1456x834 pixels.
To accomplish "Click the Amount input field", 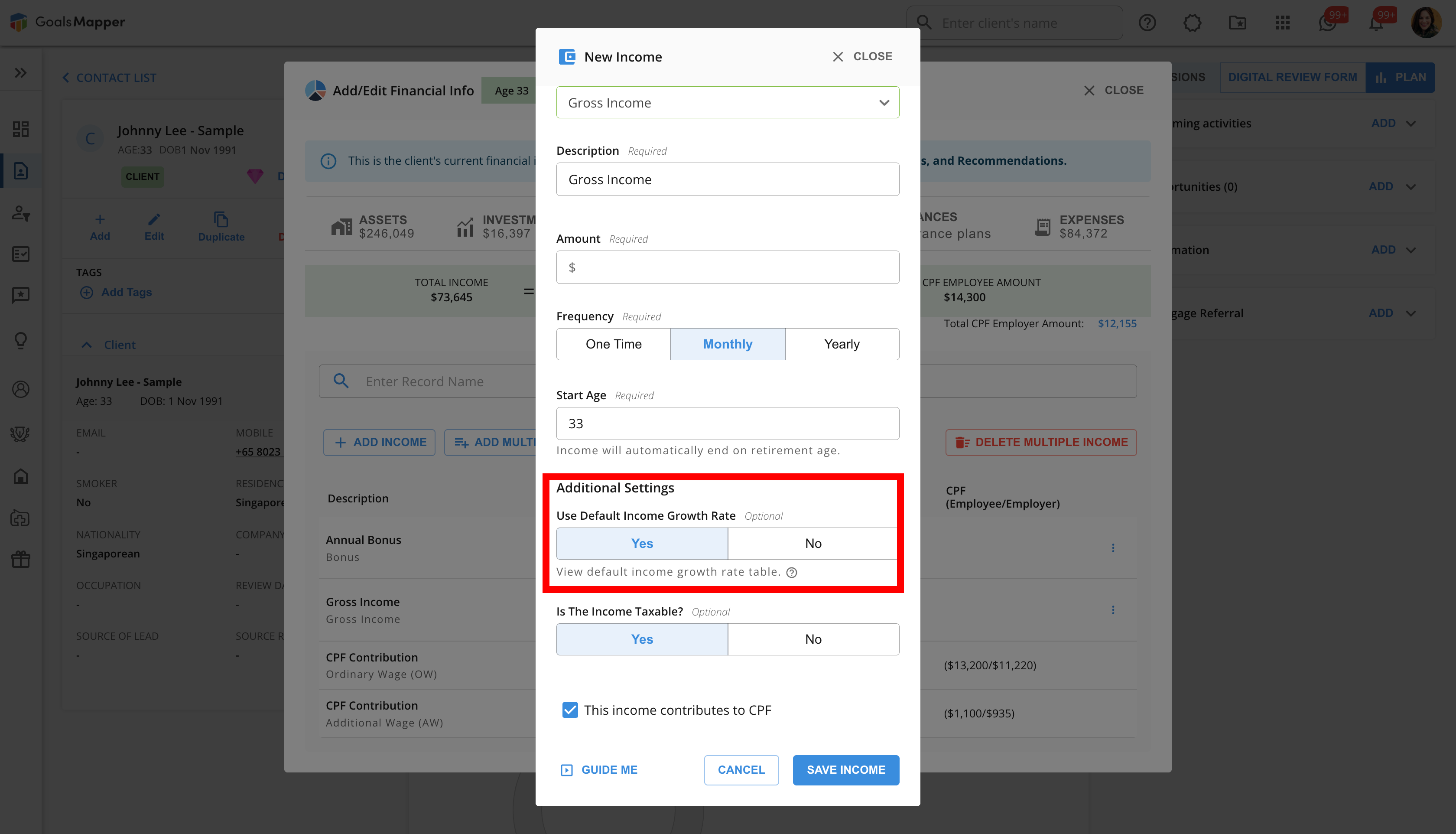I will [727, 267].
